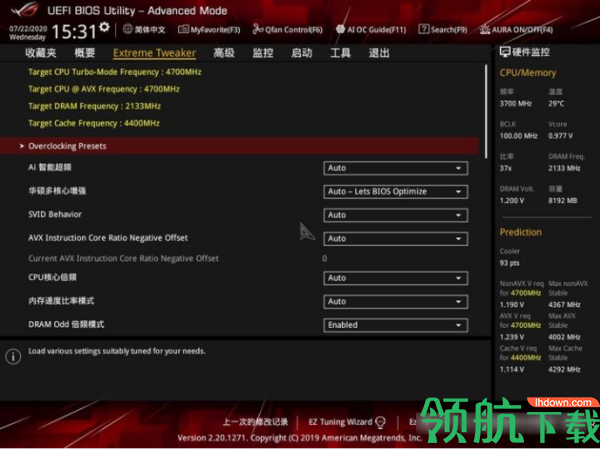Screen dimensions: 600x450
Task: Click the Prediction heading
Action: coord(520,232)
